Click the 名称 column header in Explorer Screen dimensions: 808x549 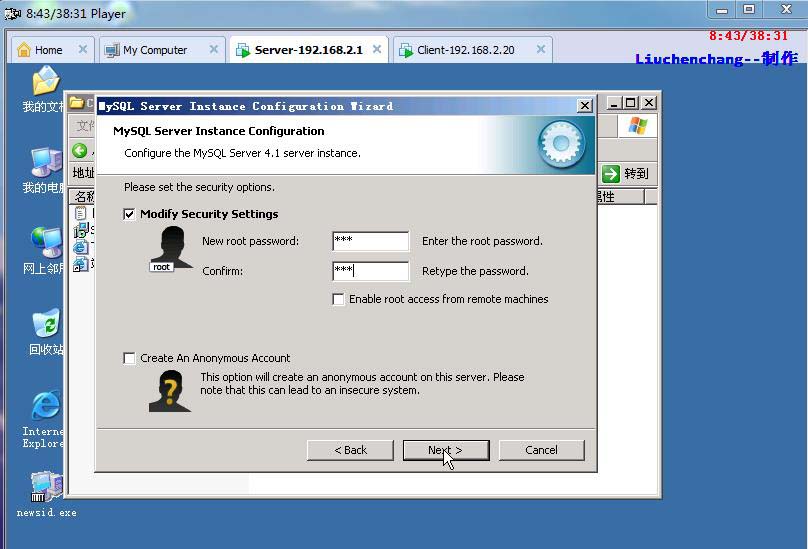click(83, 196)
